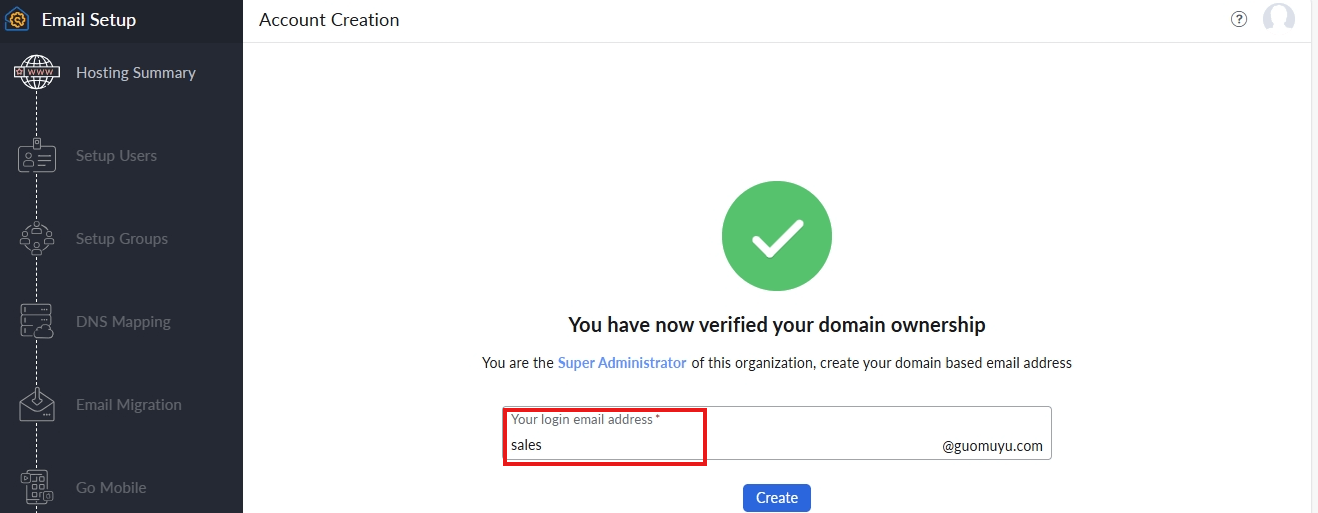
Task: Open the user profile avatar
Action: [x=1279, y=19]
